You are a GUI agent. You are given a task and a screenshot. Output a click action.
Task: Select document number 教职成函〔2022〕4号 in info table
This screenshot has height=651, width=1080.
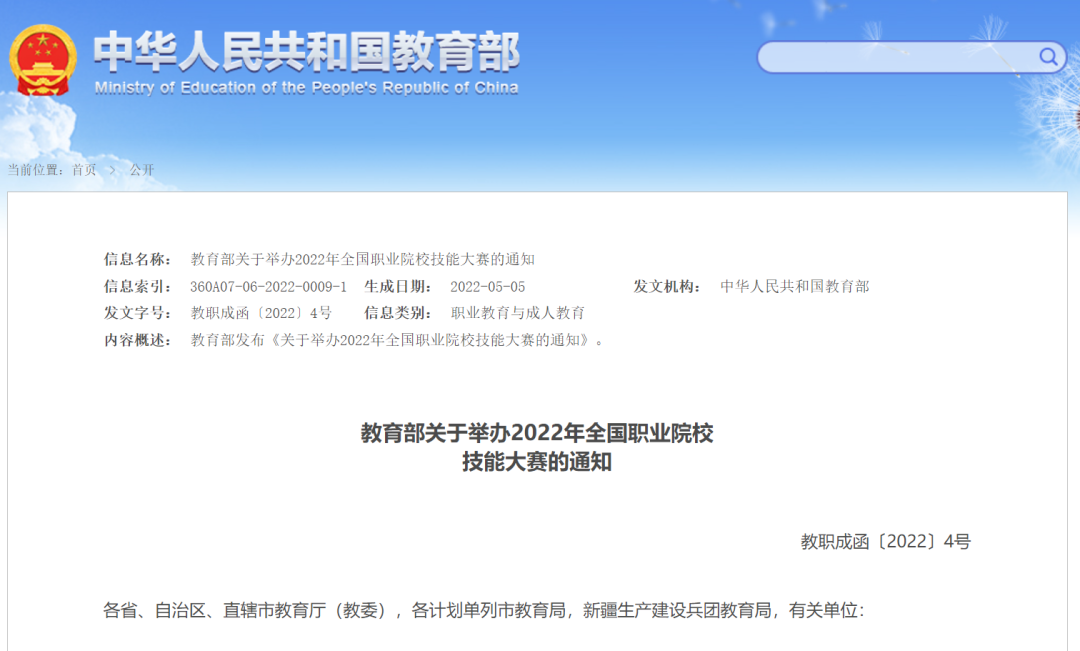click(261, 313)
